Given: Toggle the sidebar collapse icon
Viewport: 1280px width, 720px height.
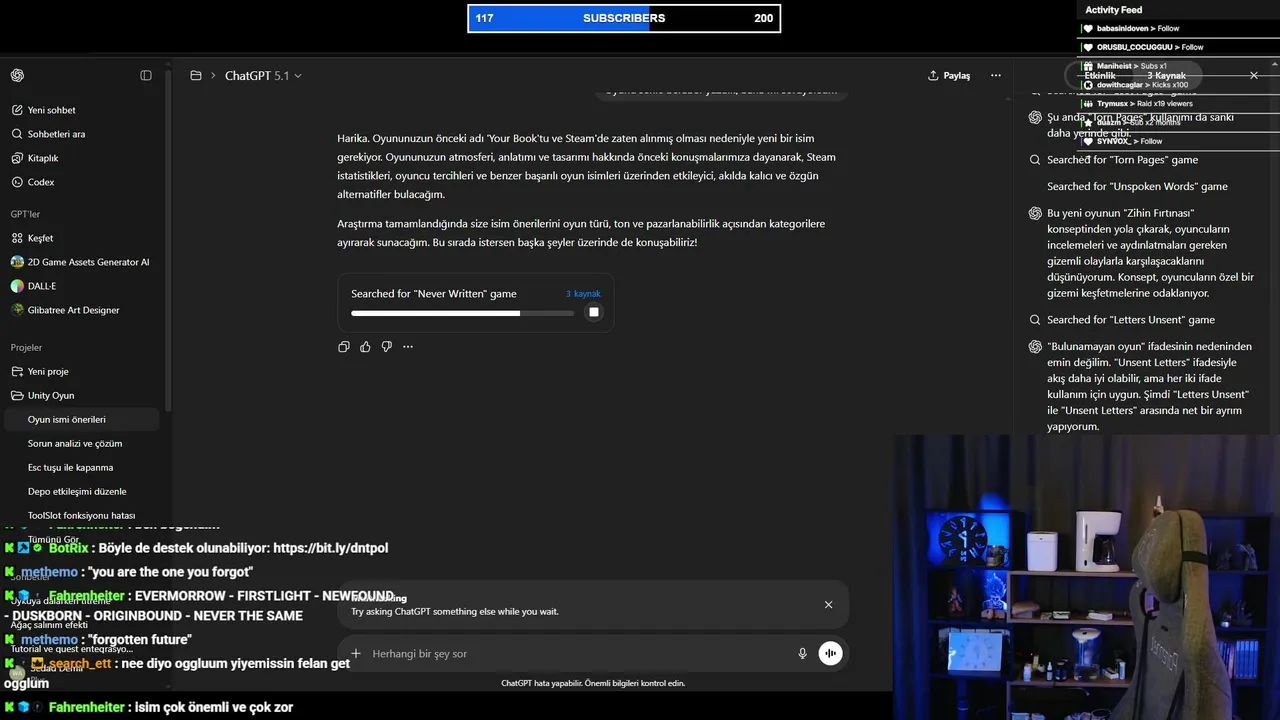Looking at the screenshot, I should tap(146, 76).
